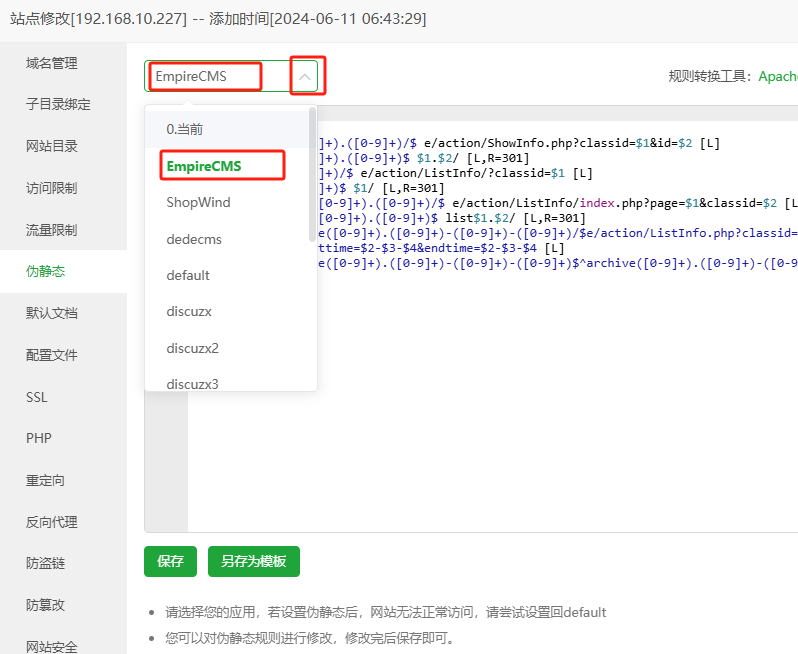Open 防盗链 sidebar tab
Screen dimensions: 798x654
[x=63, y=563]
